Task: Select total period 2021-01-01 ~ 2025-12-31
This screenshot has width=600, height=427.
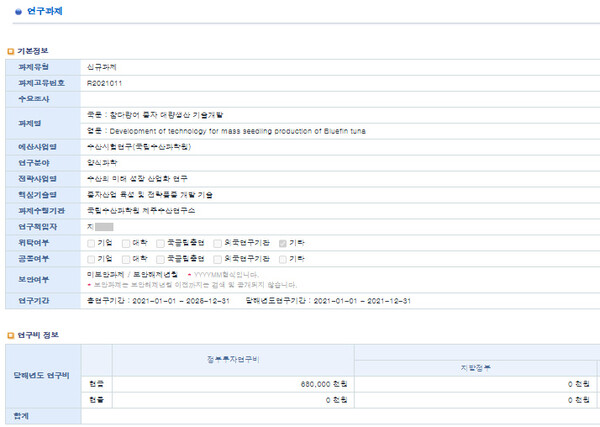Action: coord(181,301)
